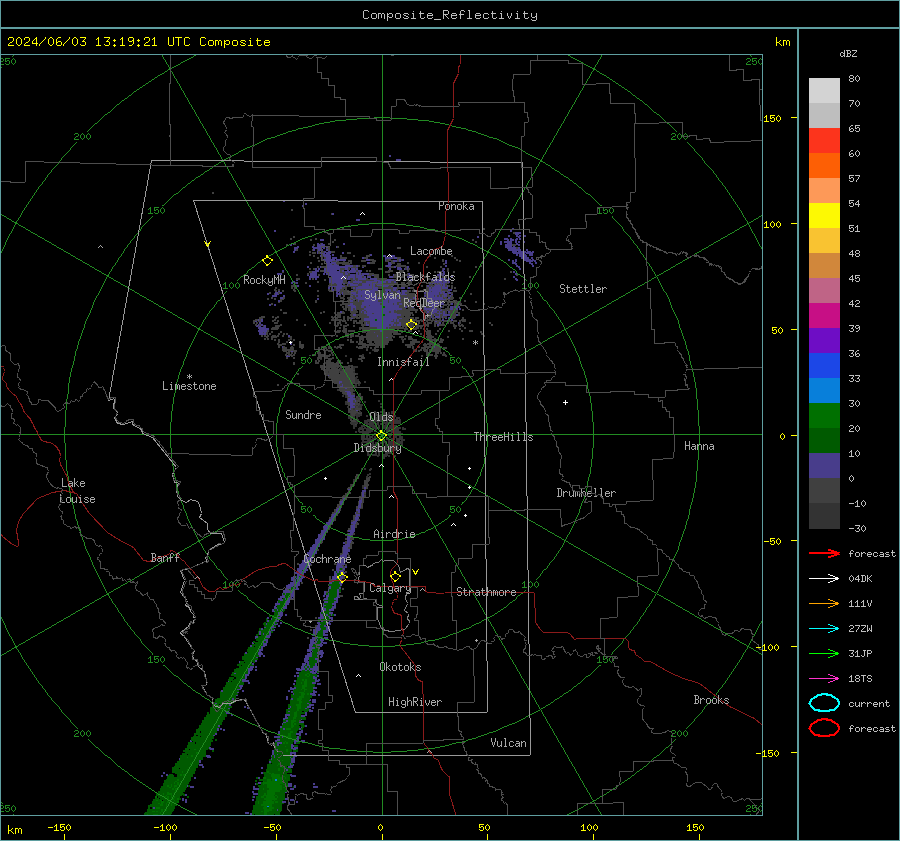Viewport: 900px width, 841px height.
Task: Click the Innisfail city label
Action: pyautogui.click(x=403, y=362)
